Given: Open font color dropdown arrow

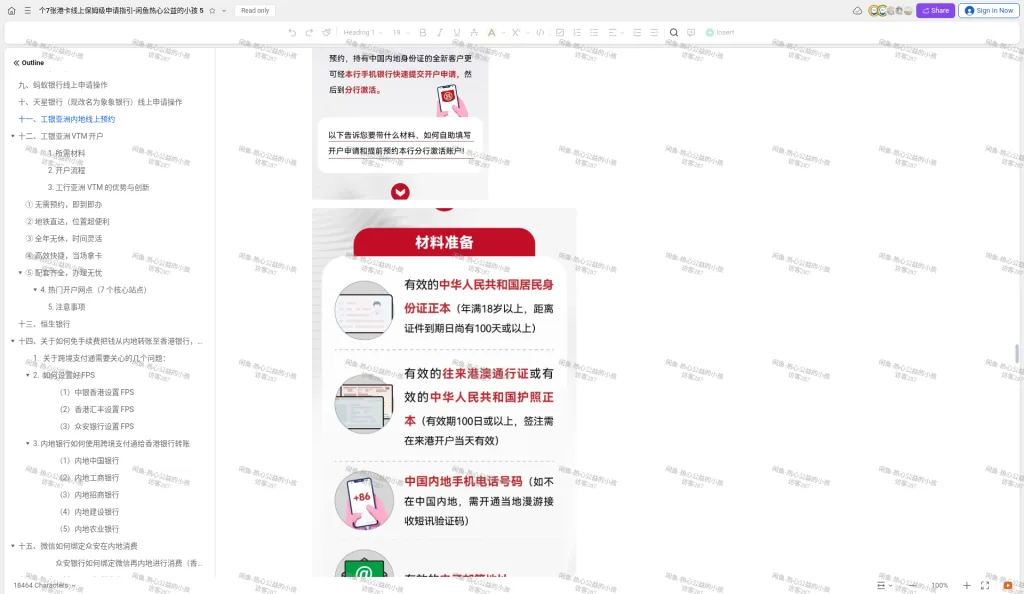Looking at the screenshot, I should tap(502, 33).
